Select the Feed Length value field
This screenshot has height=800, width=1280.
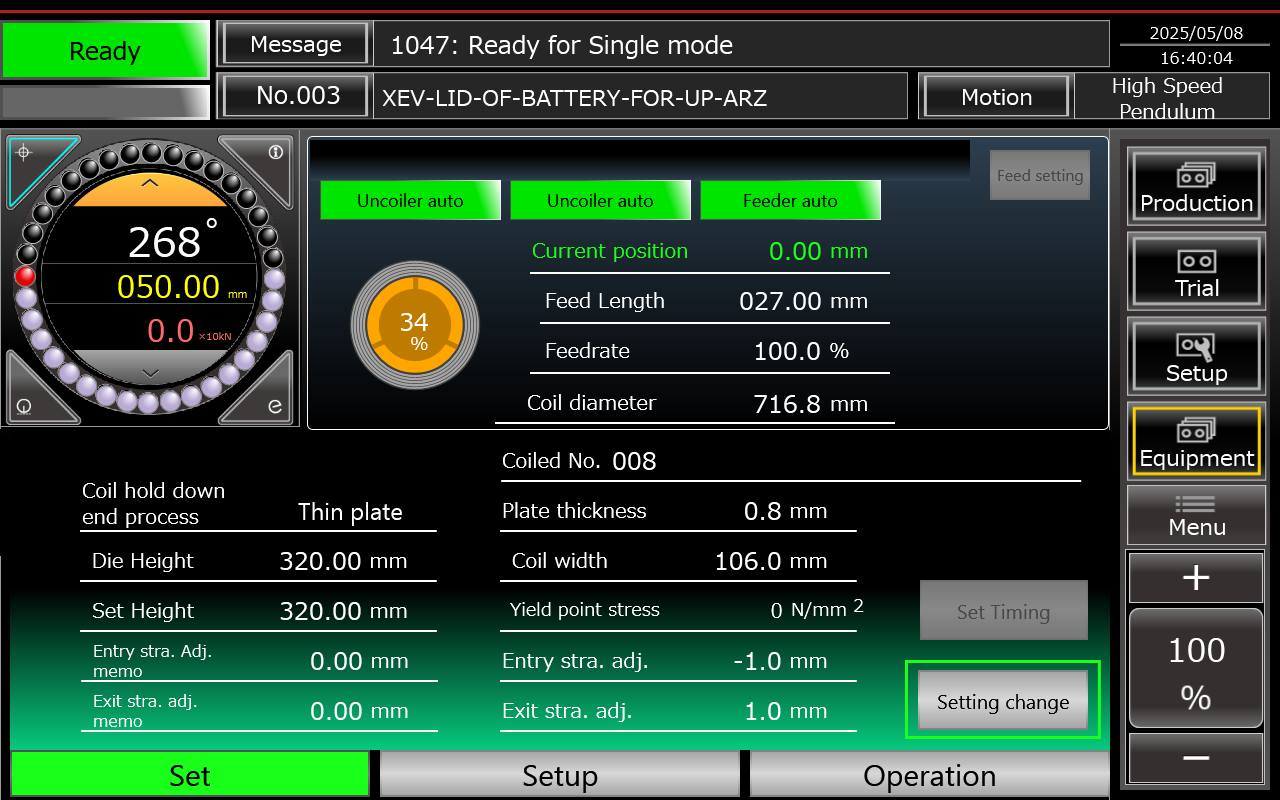tap(780, 301)
